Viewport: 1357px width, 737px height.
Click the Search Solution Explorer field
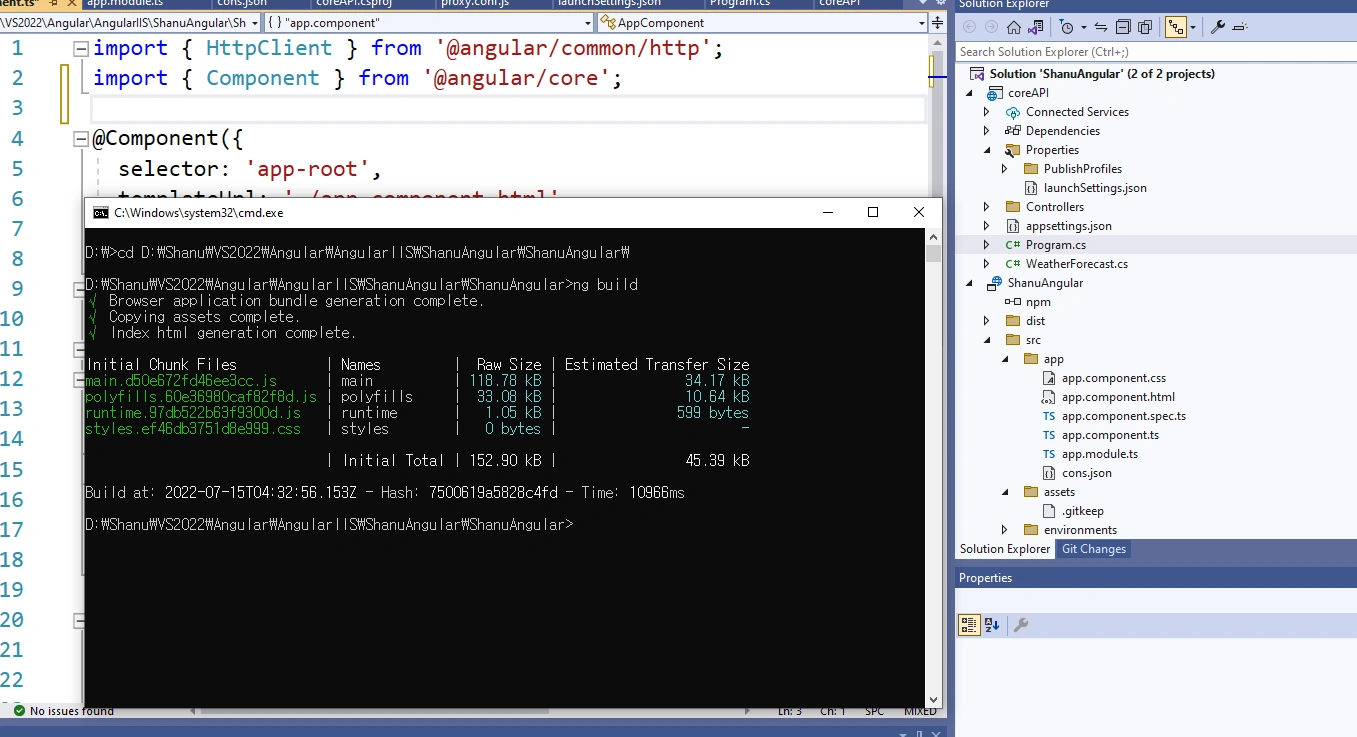[x=1155, y=52]
